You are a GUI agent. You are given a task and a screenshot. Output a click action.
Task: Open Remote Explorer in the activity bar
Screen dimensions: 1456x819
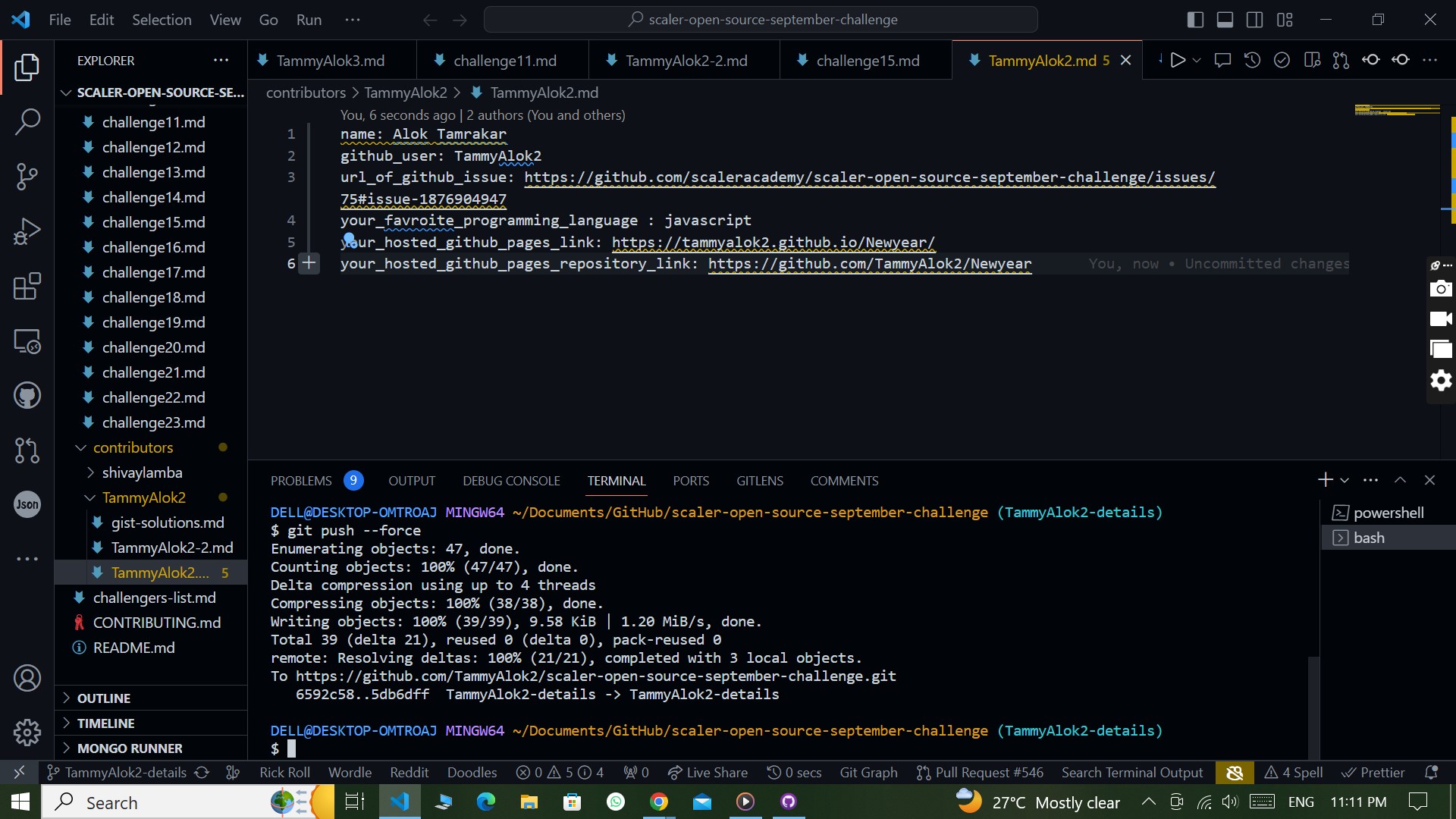pos(27,341)
